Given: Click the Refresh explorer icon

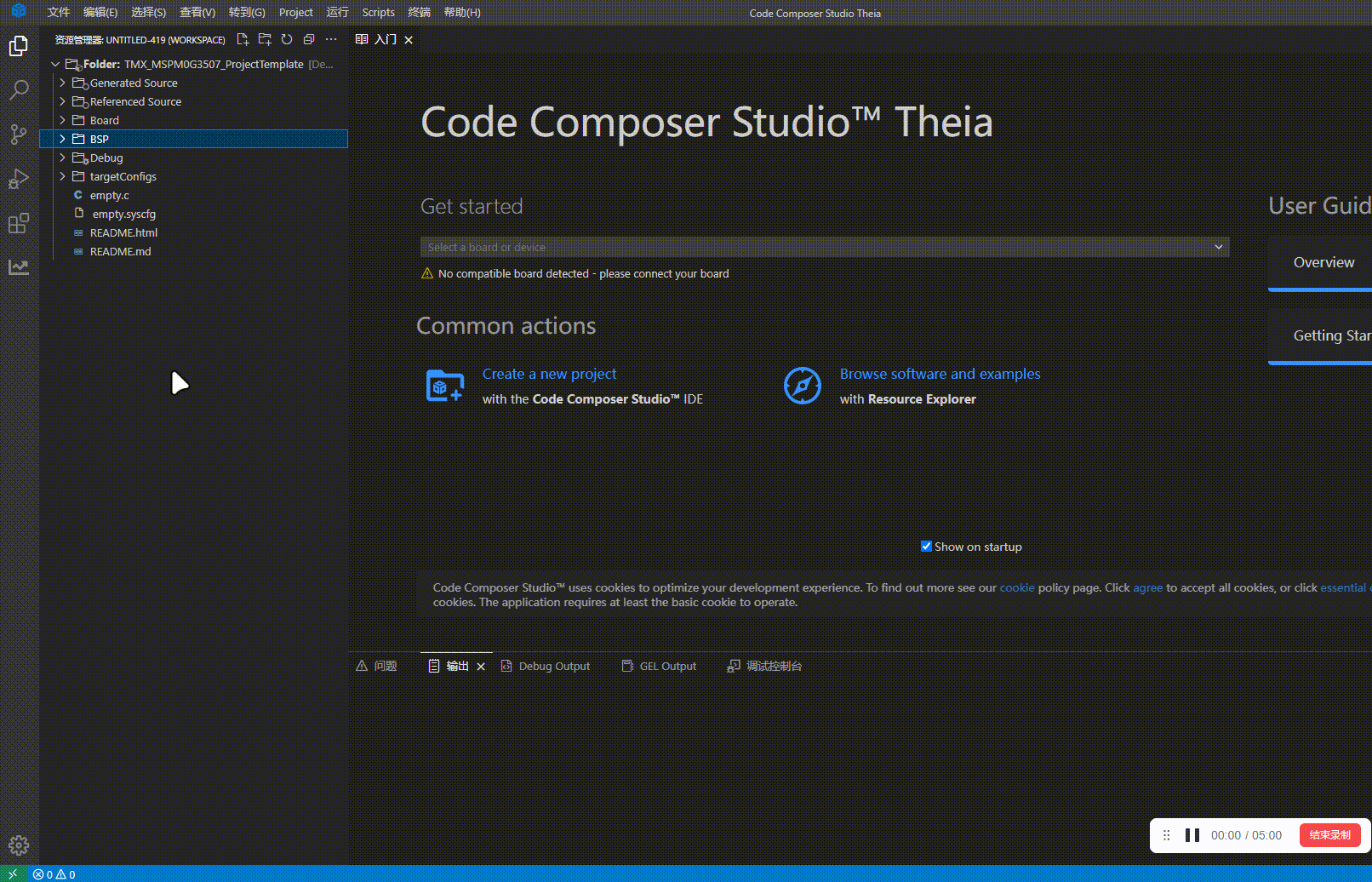Looking at the screenshot, I should click(287, 39).
